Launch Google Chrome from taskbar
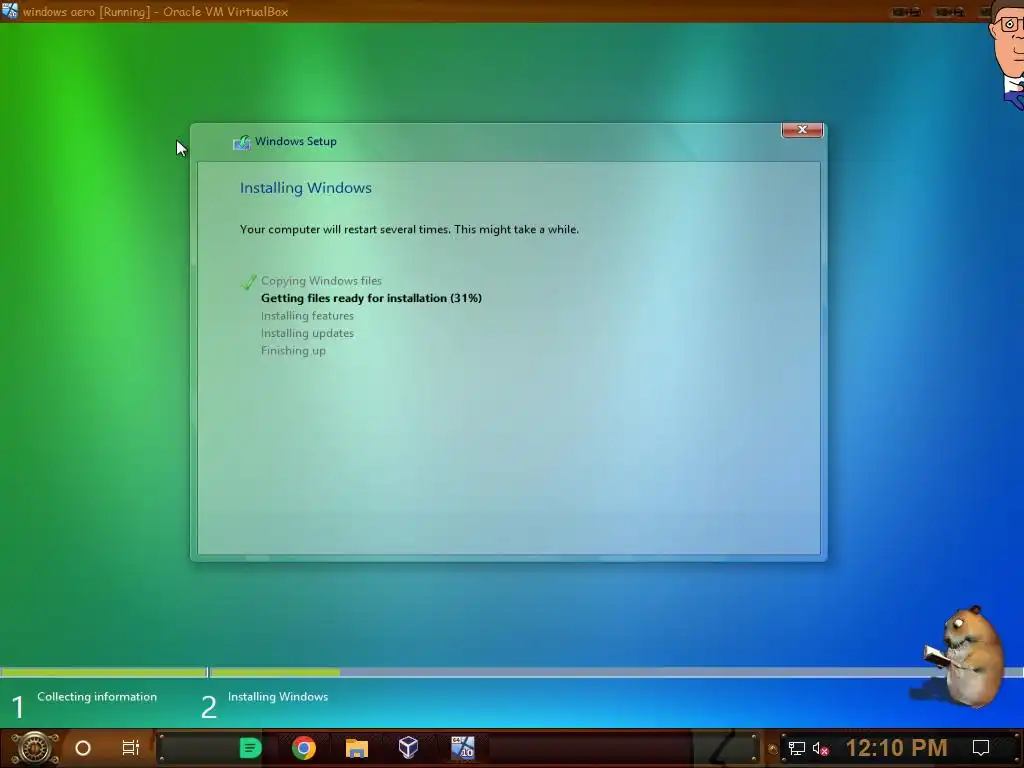 [304, 748]
